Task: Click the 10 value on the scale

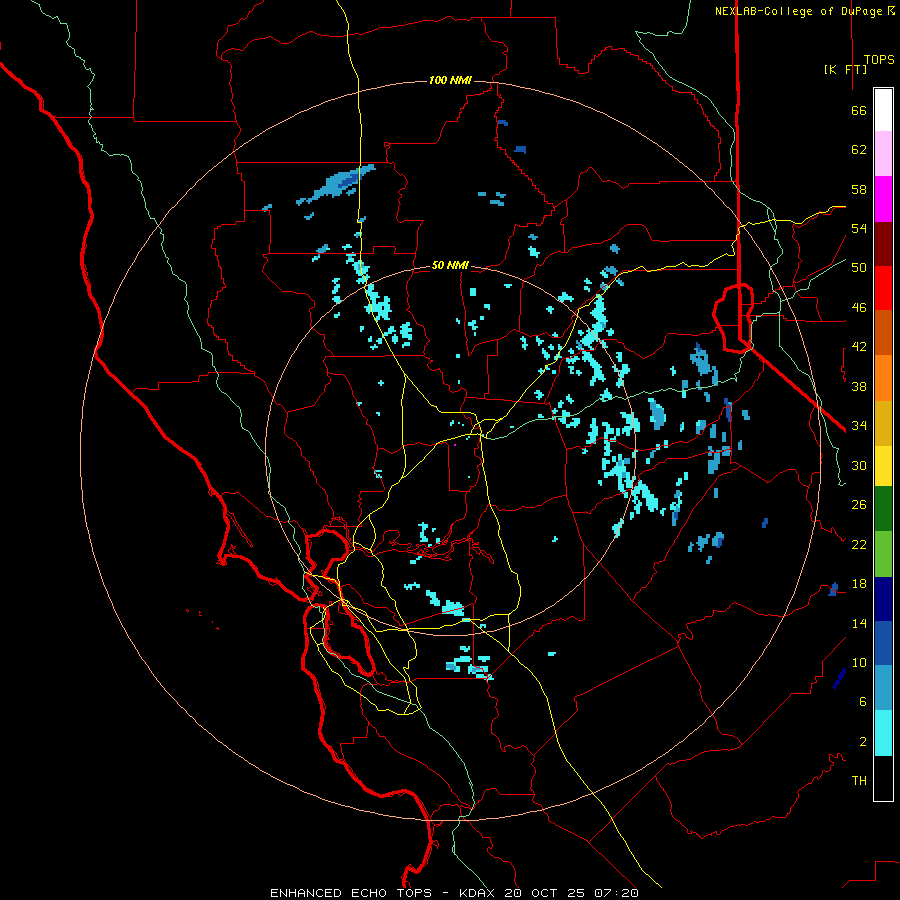Action: click(x=859, y=662)
